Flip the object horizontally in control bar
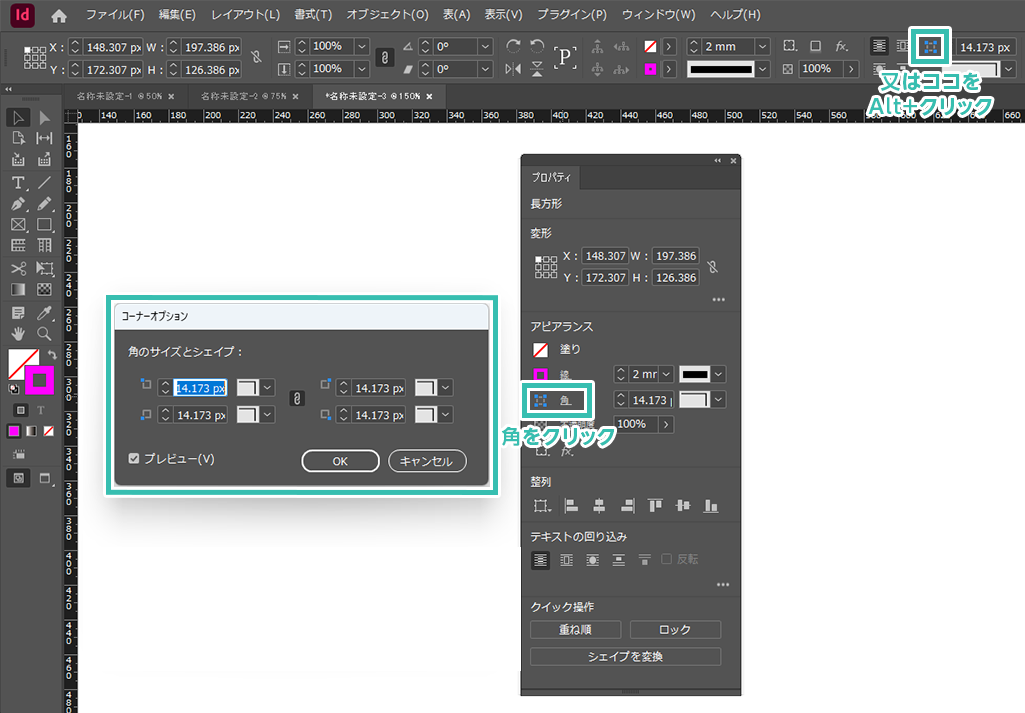This screenshot has width=1025, height=713. [513, 69]
